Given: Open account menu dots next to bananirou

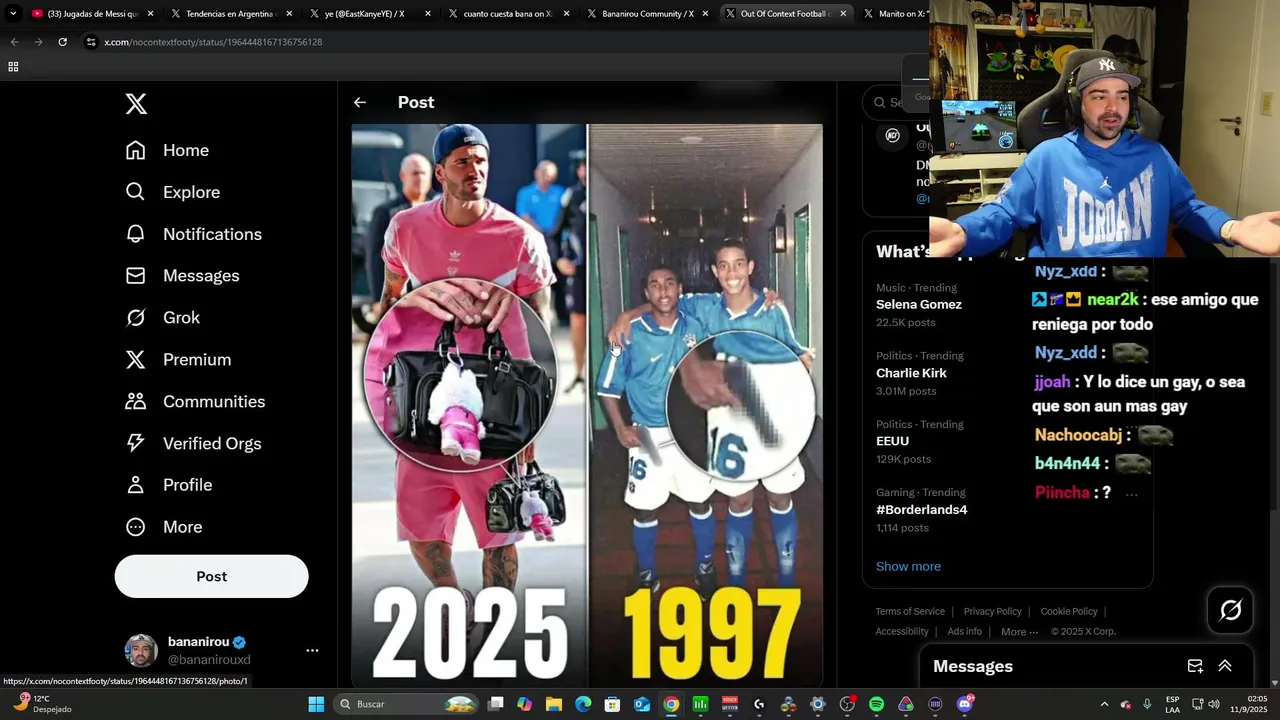Looking at the screenshot, I should coord(312,650).
